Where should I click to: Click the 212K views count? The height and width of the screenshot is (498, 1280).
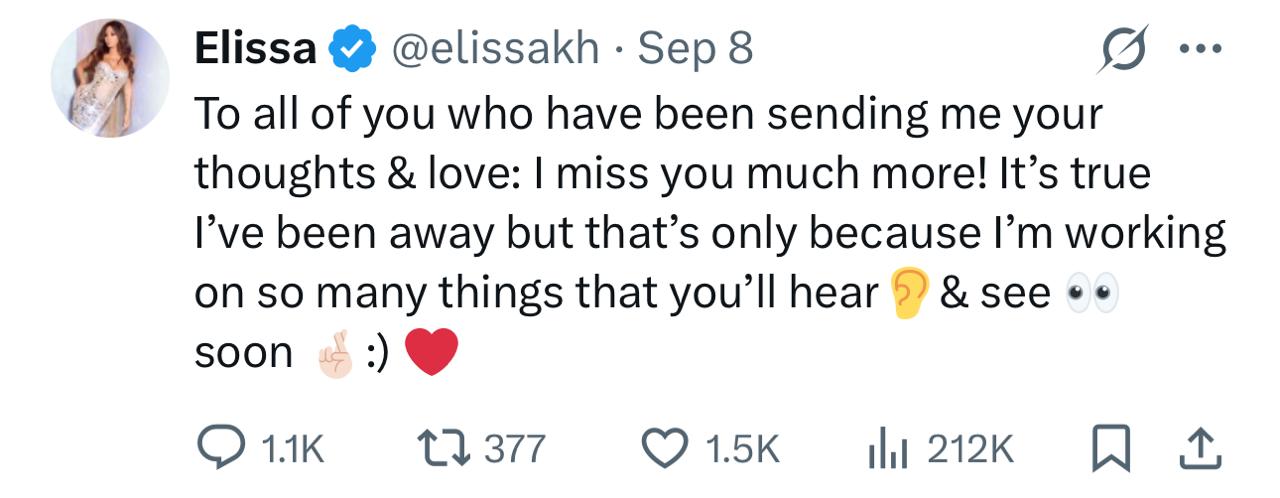(x=971, y=448)
